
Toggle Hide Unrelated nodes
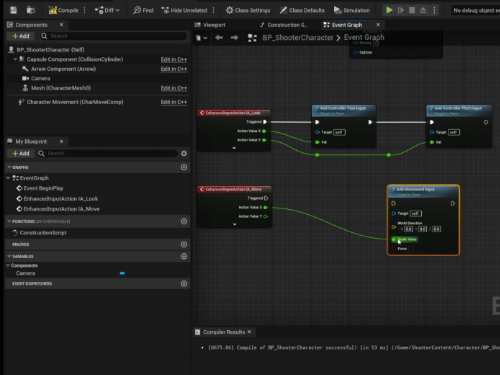(x=184, y=10)
